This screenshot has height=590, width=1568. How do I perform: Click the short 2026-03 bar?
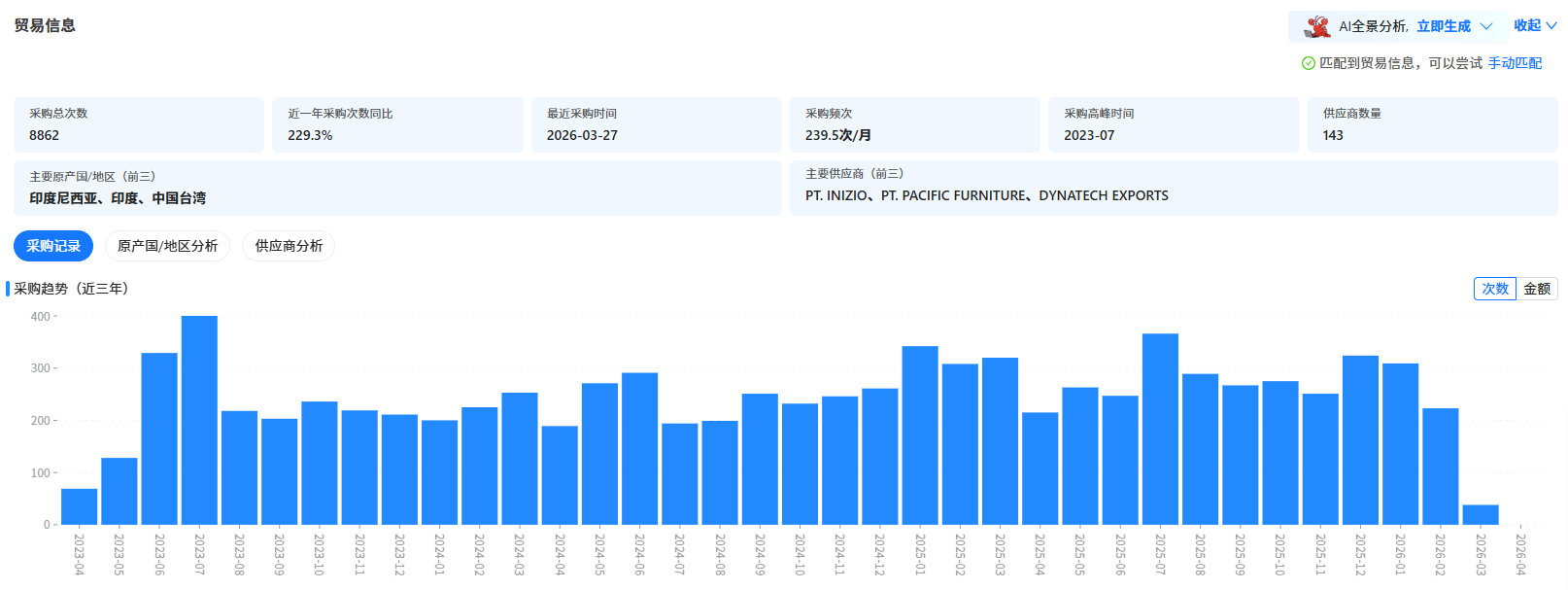tap(1480, 515)
